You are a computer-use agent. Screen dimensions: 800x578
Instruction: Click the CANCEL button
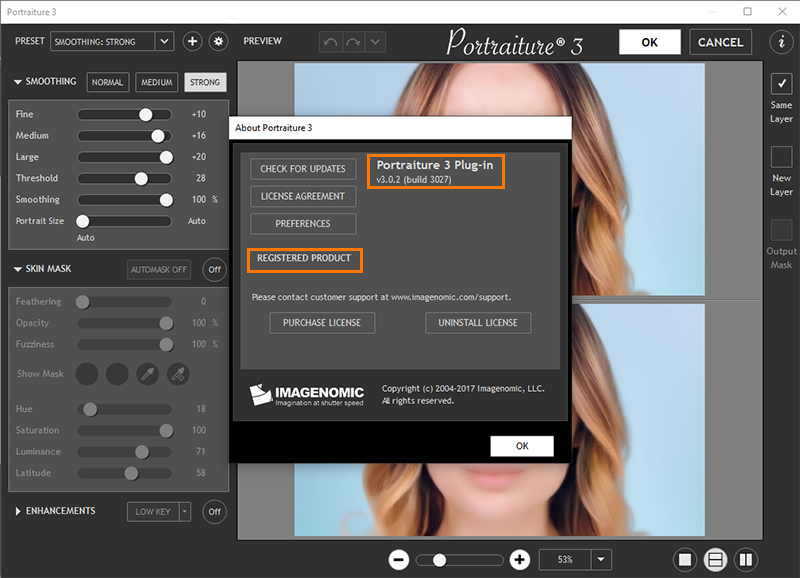[720, 42]
